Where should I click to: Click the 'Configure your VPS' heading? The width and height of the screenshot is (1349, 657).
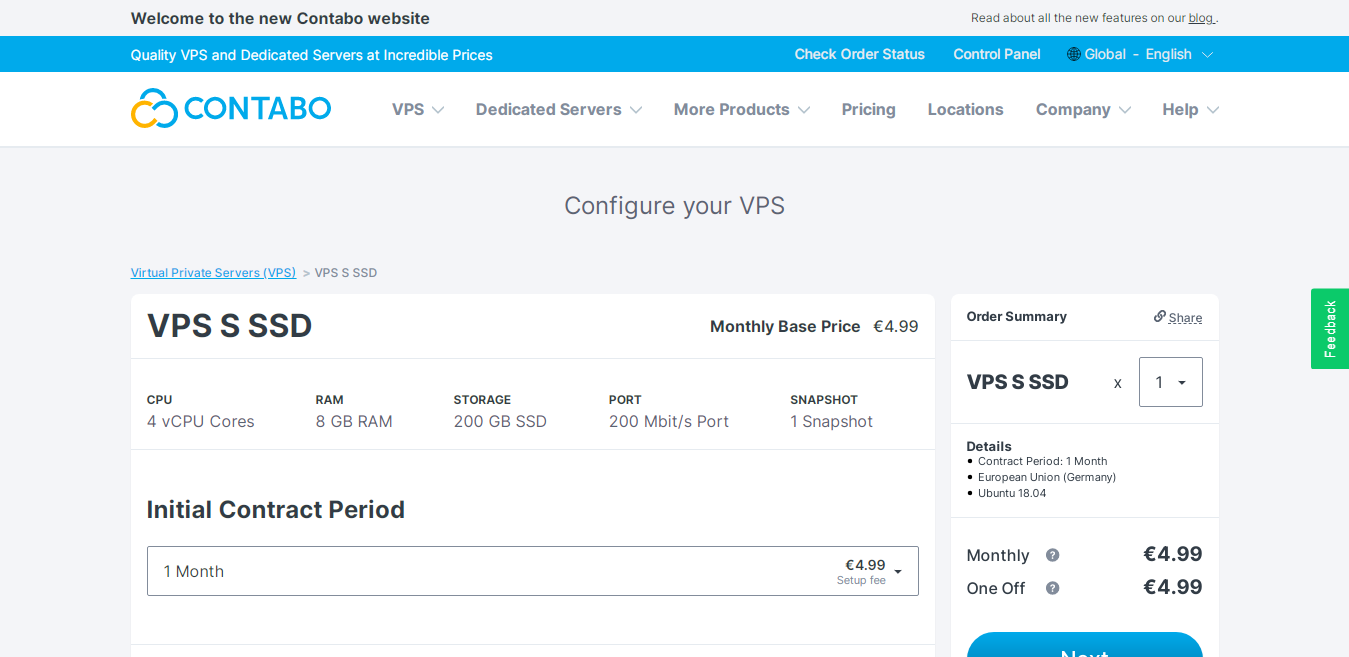(x=674, y=206)
